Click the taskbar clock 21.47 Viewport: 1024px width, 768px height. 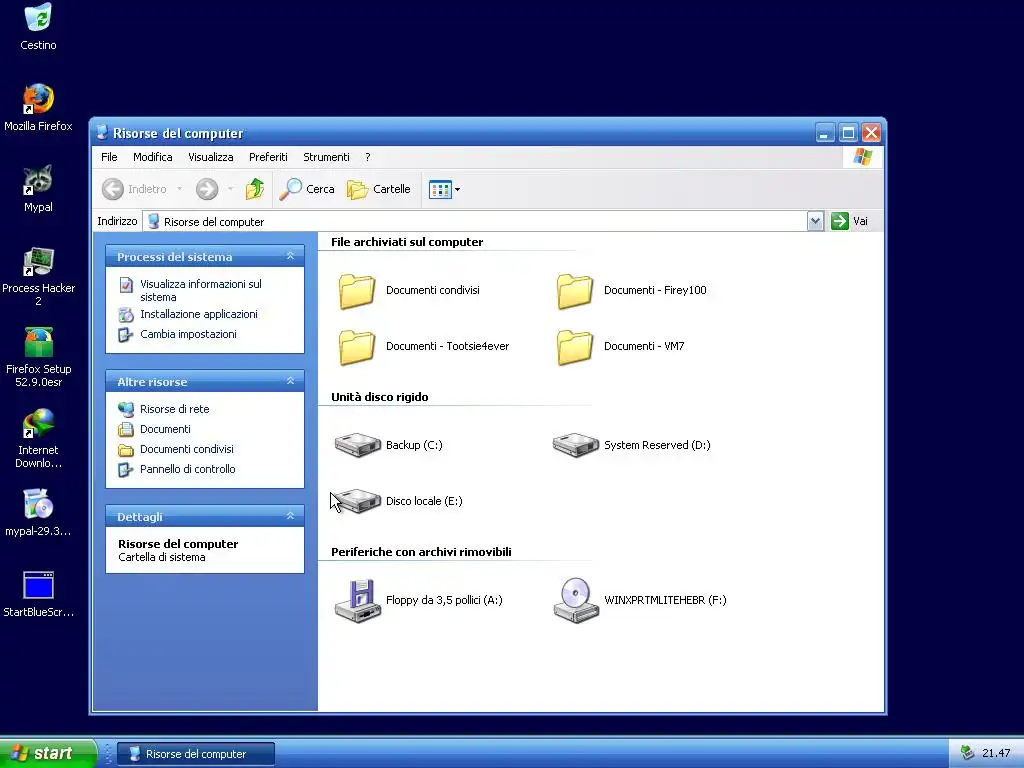coord(996,754)
